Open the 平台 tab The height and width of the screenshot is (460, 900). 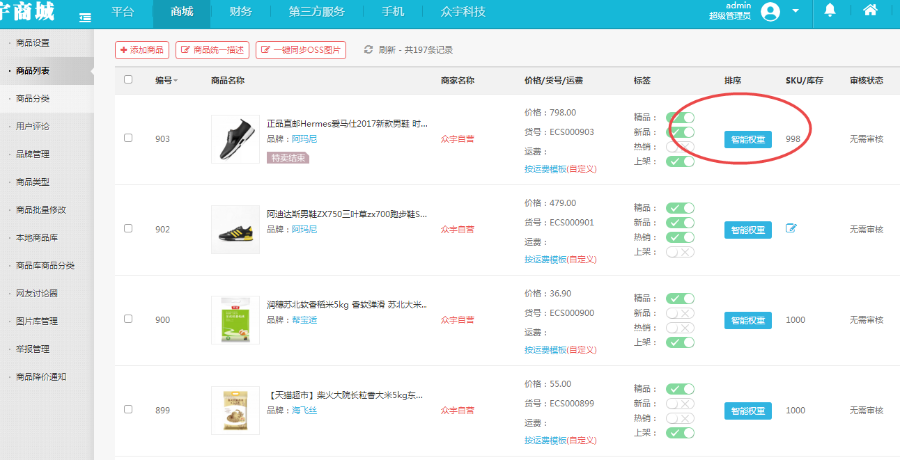tap(122, 11)
